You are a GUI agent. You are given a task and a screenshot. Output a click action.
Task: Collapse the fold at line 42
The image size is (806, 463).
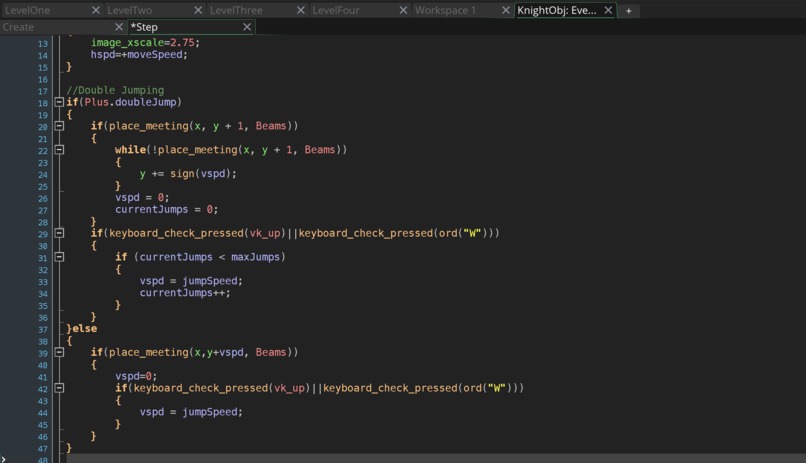[59, 388]
